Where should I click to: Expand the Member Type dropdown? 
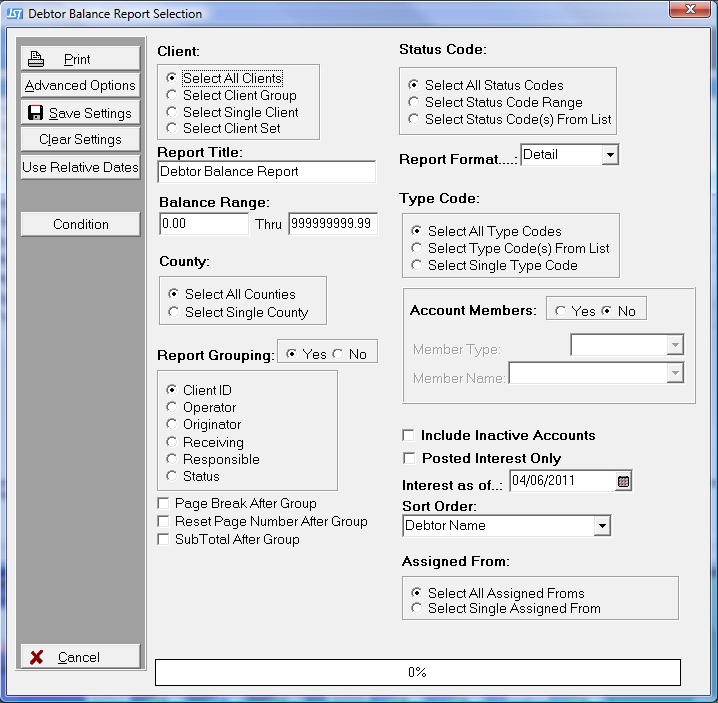[x=675, y=345]
